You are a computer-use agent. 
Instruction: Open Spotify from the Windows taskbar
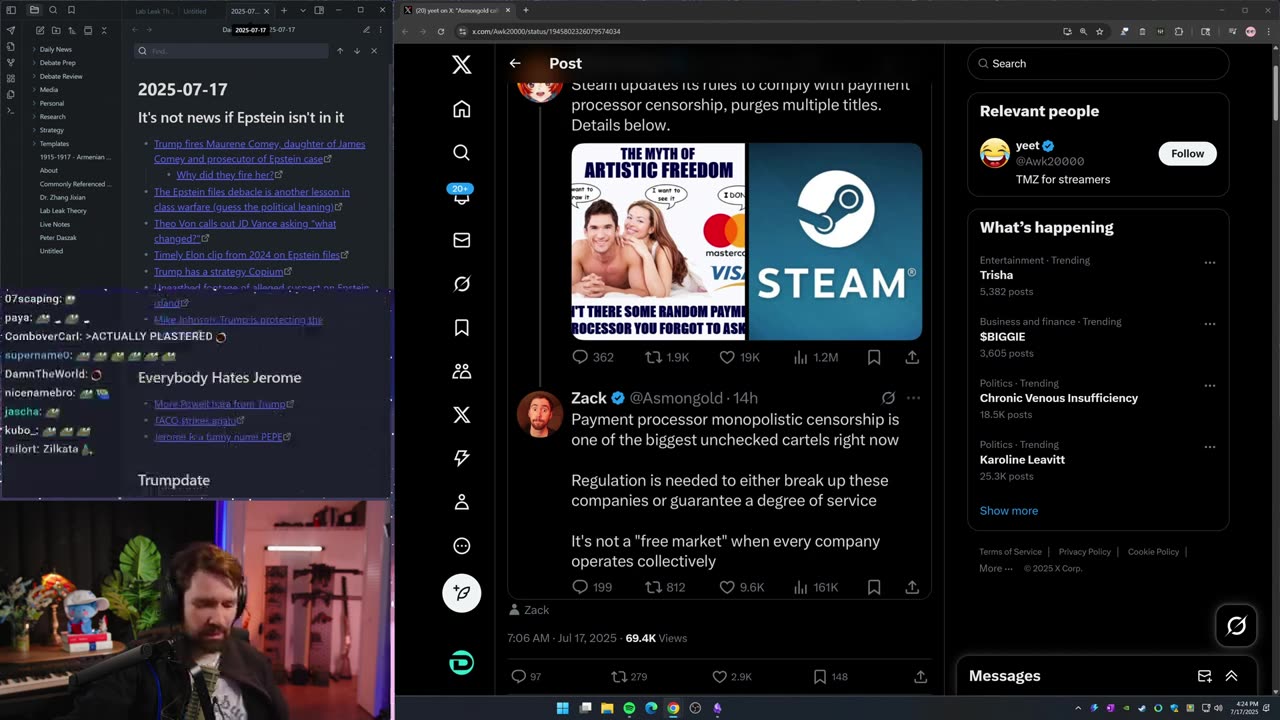point(629,708)
